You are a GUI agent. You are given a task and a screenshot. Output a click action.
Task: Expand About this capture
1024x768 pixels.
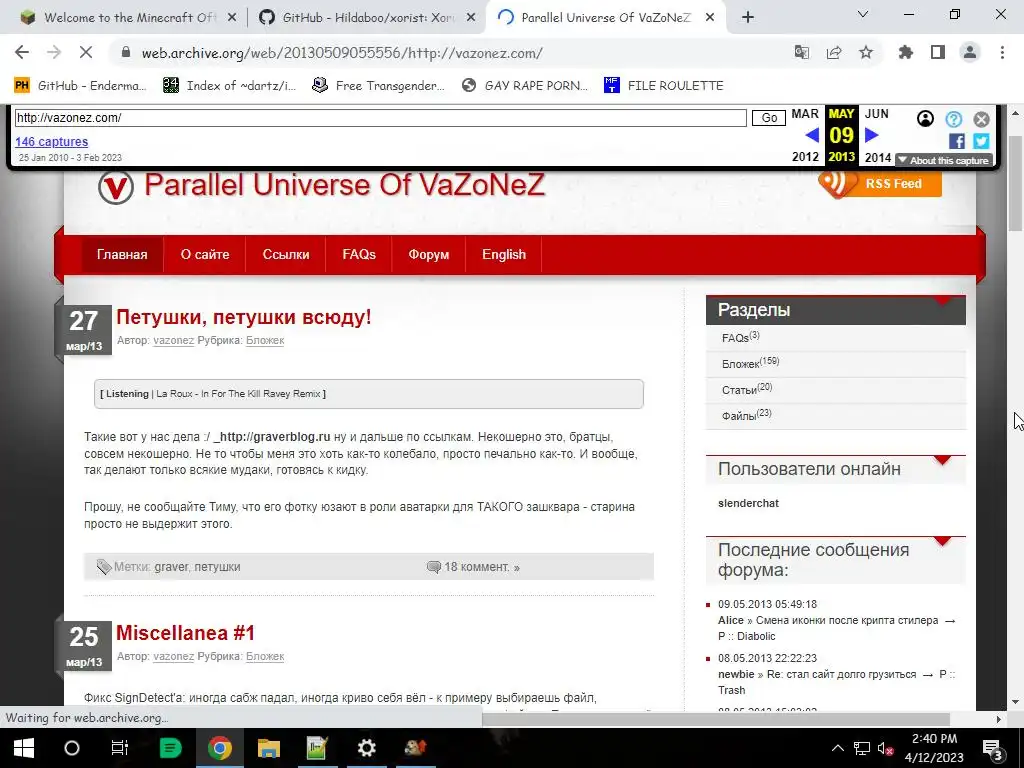[x=944, y=160]
